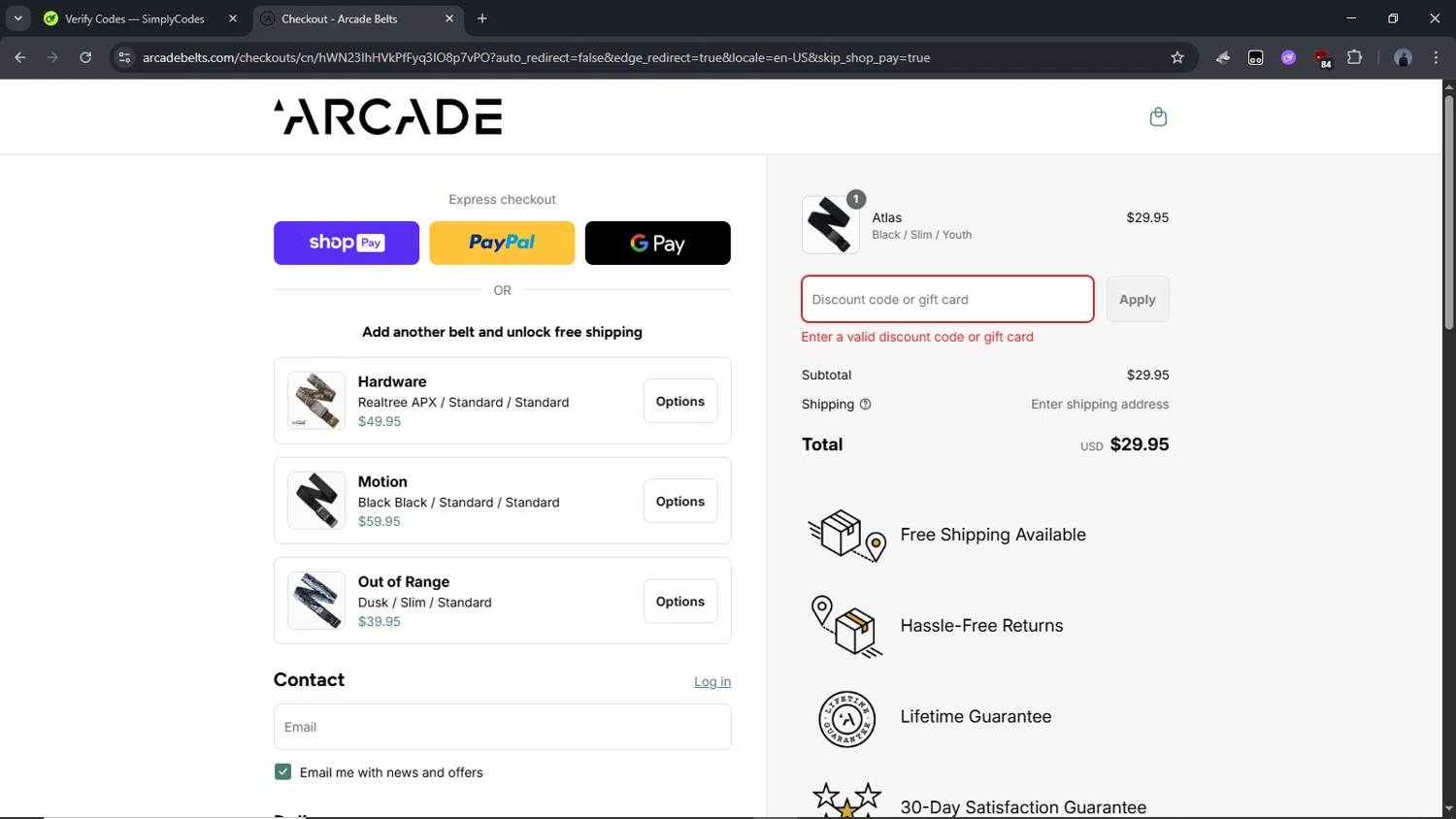This screenshot has height=819, width=1456.
Task: Open a new browser tab
Action: coord(482,18)
